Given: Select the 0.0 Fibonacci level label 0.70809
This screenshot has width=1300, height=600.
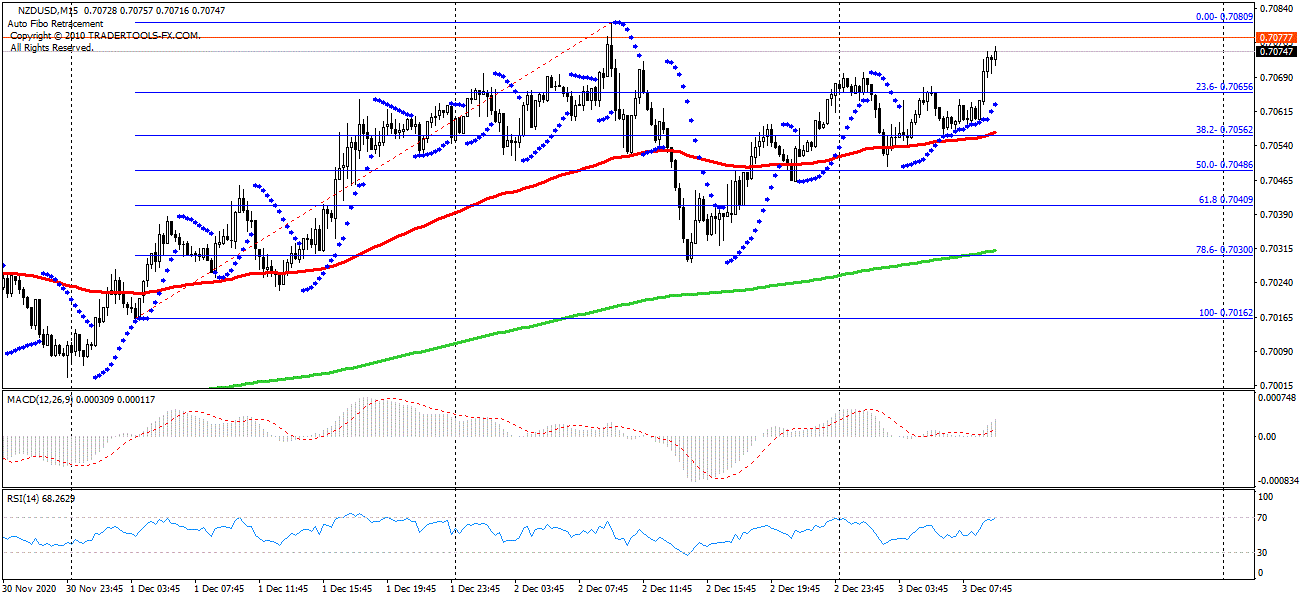Looking at the screenshot, I should [x=1225, y=17].
